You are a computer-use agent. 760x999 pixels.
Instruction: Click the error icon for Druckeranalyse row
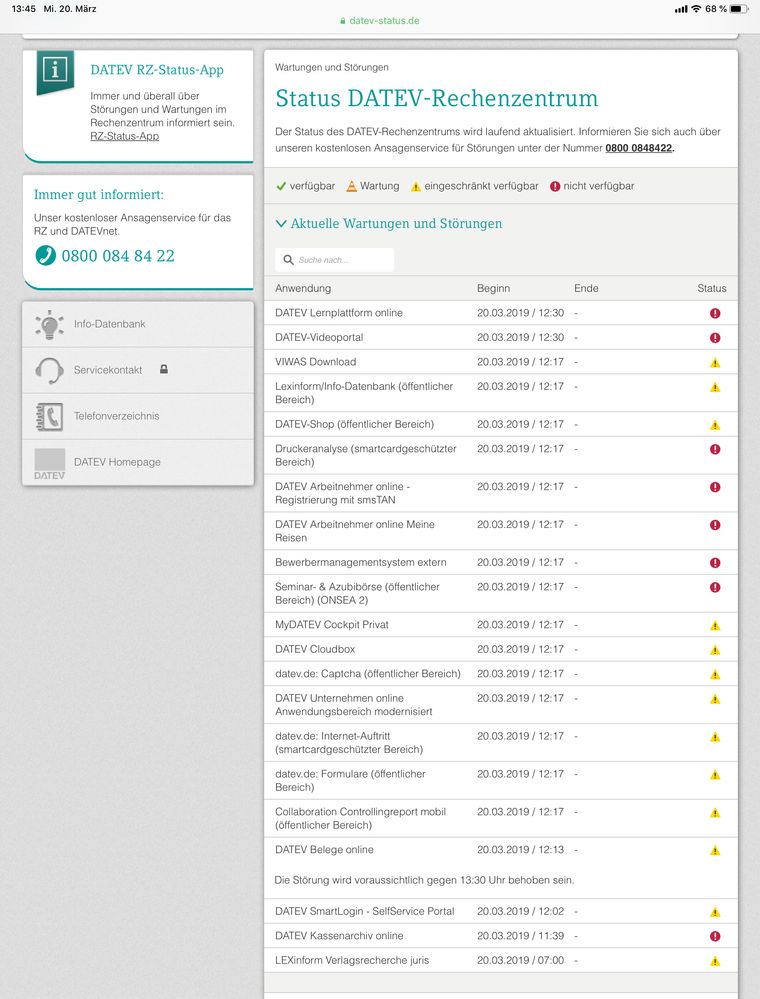coord(715,449)
